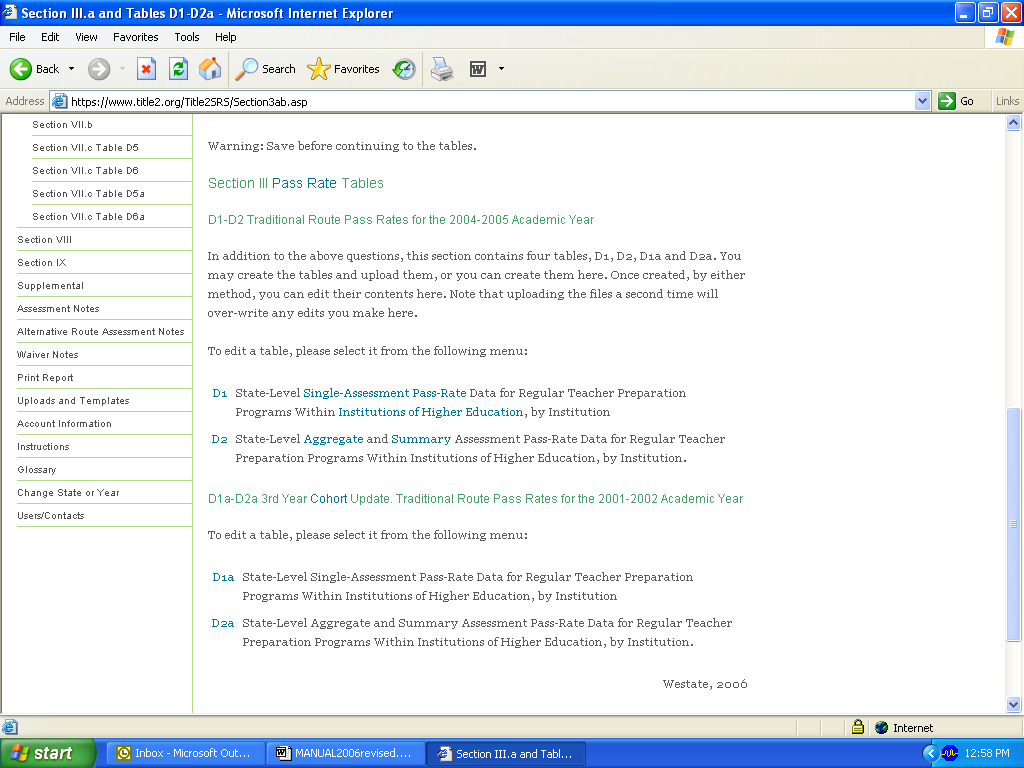The width and height of the screenshot is (1024, 768).
Task: Open the Tools menu
Action: [187, 37]
